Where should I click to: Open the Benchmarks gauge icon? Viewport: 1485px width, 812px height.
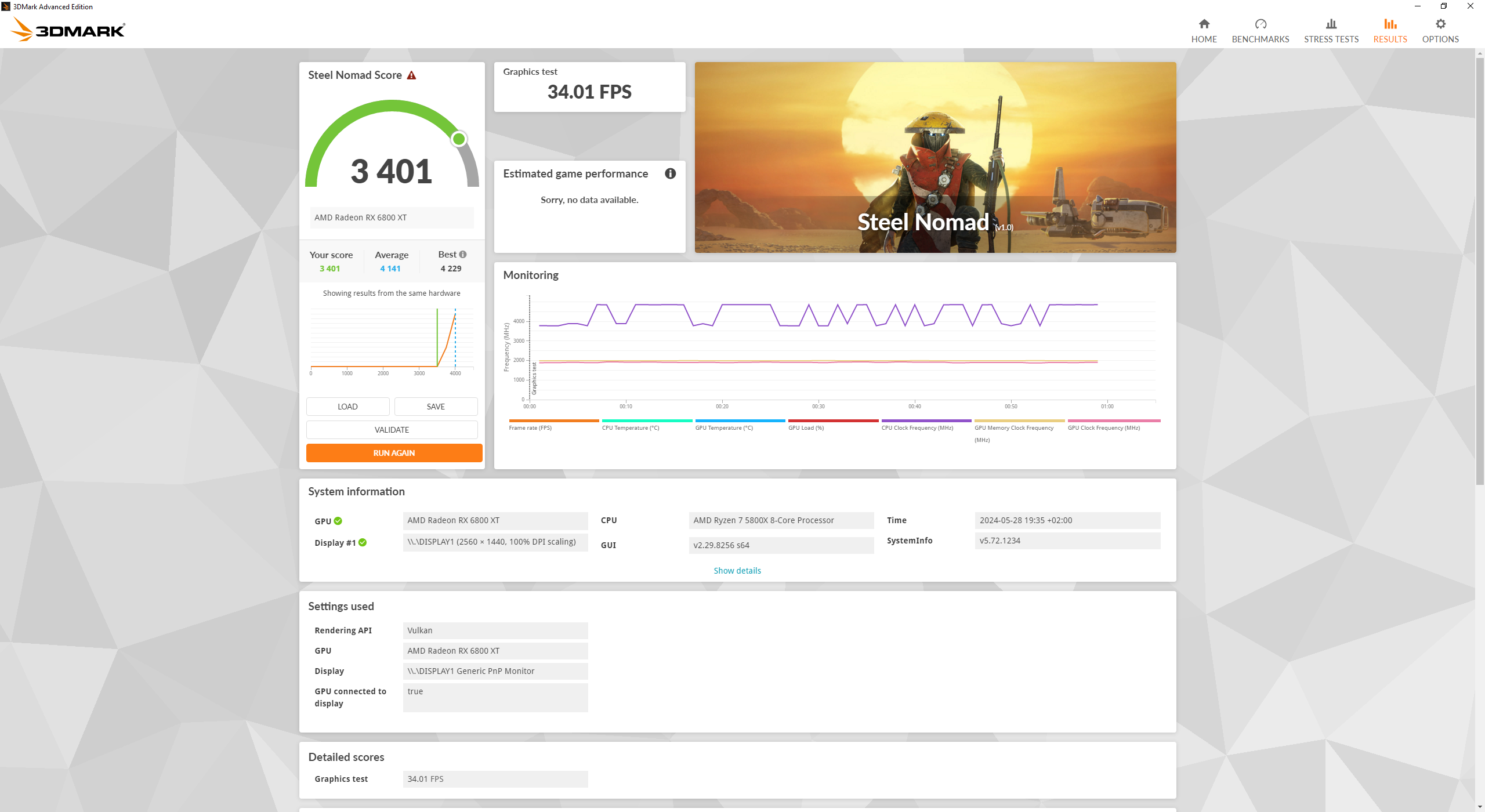[1260, 24]
